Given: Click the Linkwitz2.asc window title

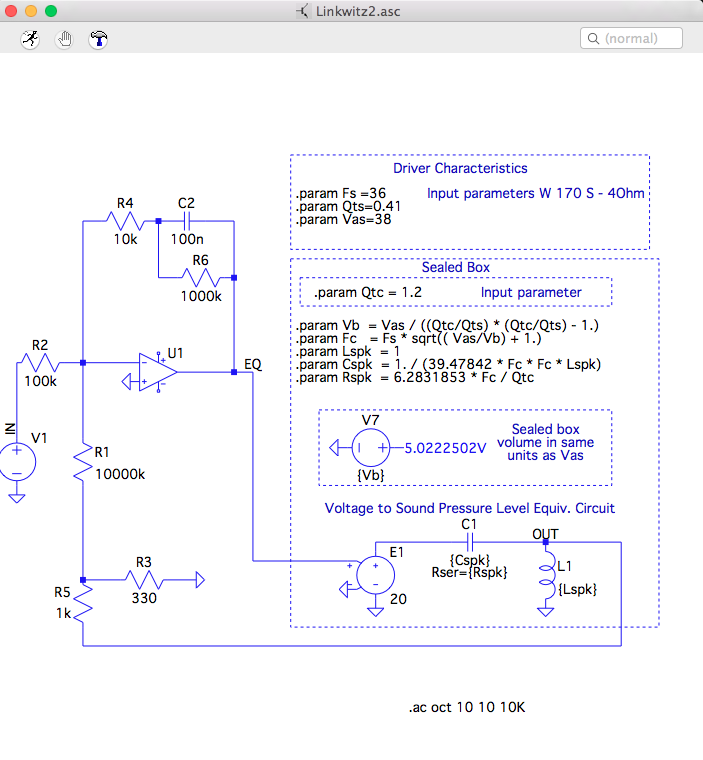Looking at the screenshot, I should click(360, 10).
